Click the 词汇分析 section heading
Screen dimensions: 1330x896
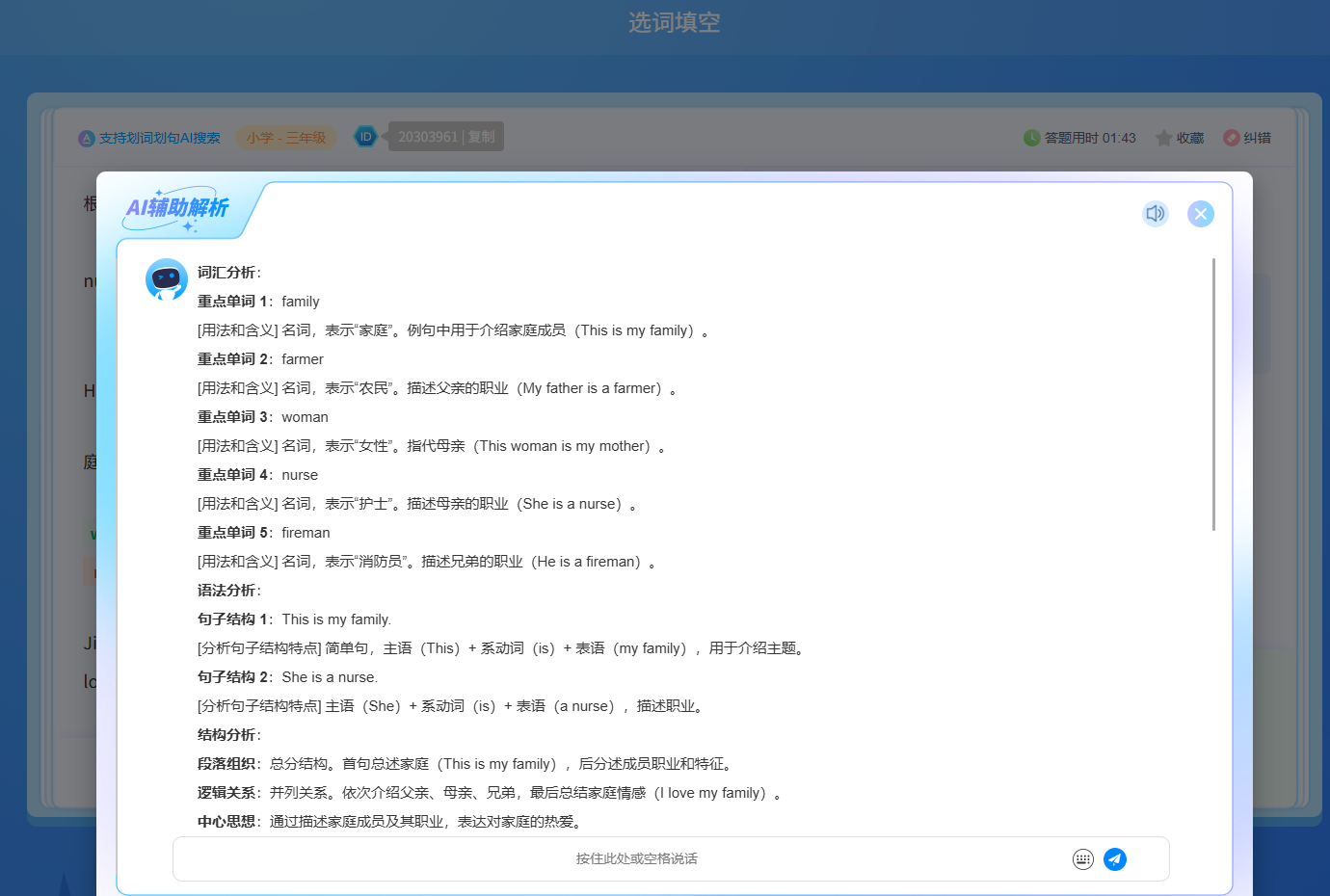point(228,273)
